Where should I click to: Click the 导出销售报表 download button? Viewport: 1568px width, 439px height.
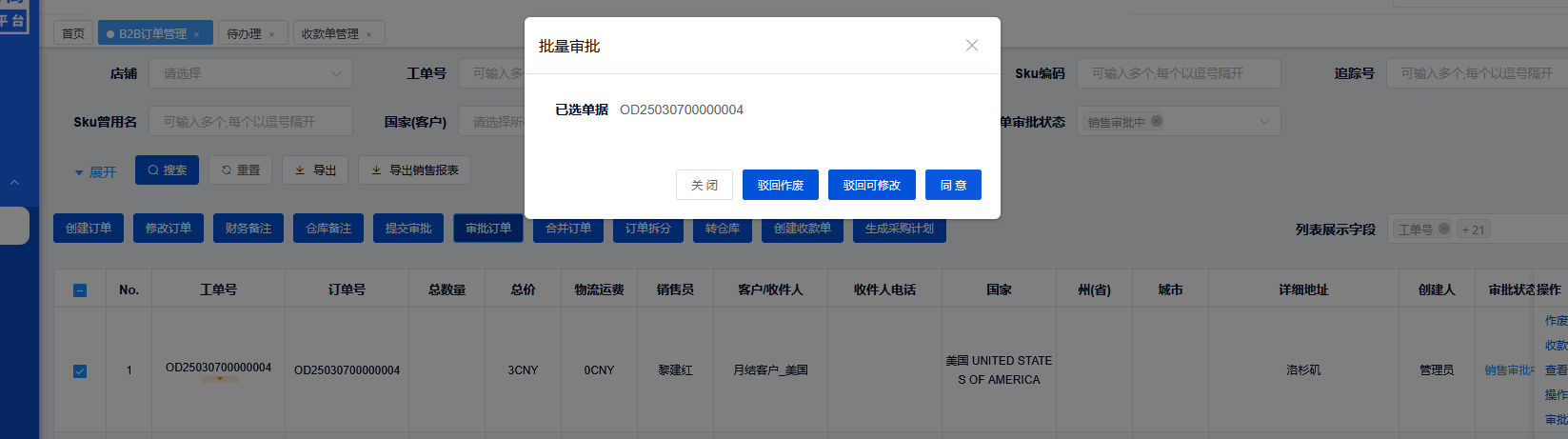click(414, 170)
